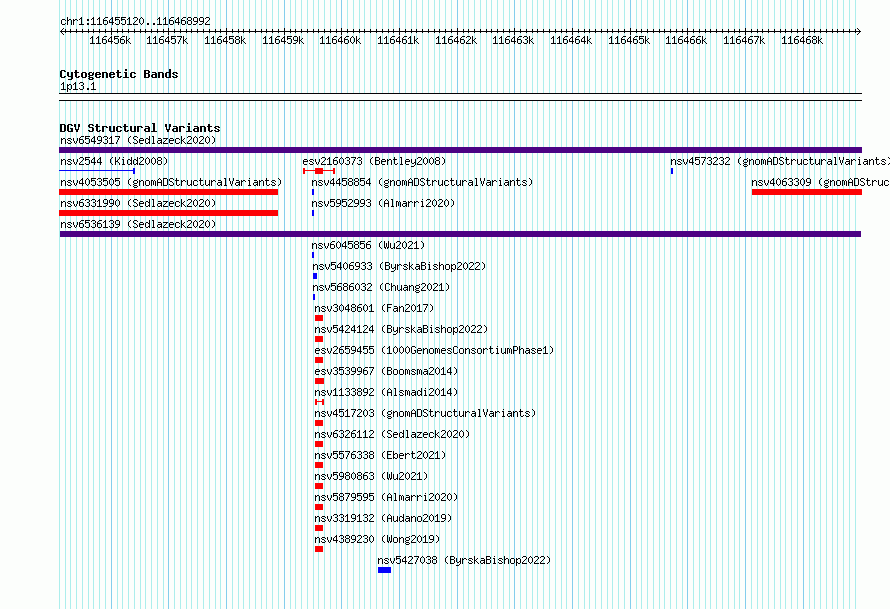Click the 116466k ruler tick label
Viewport: 890px width, 609px height.
(x=686, y=40)
